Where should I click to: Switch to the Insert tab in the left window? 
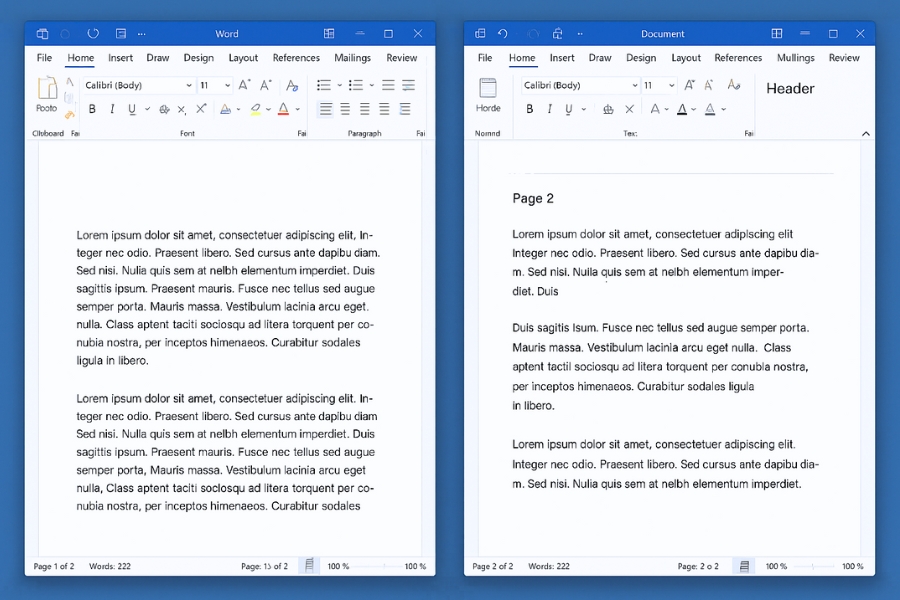[x=120, y=57]
